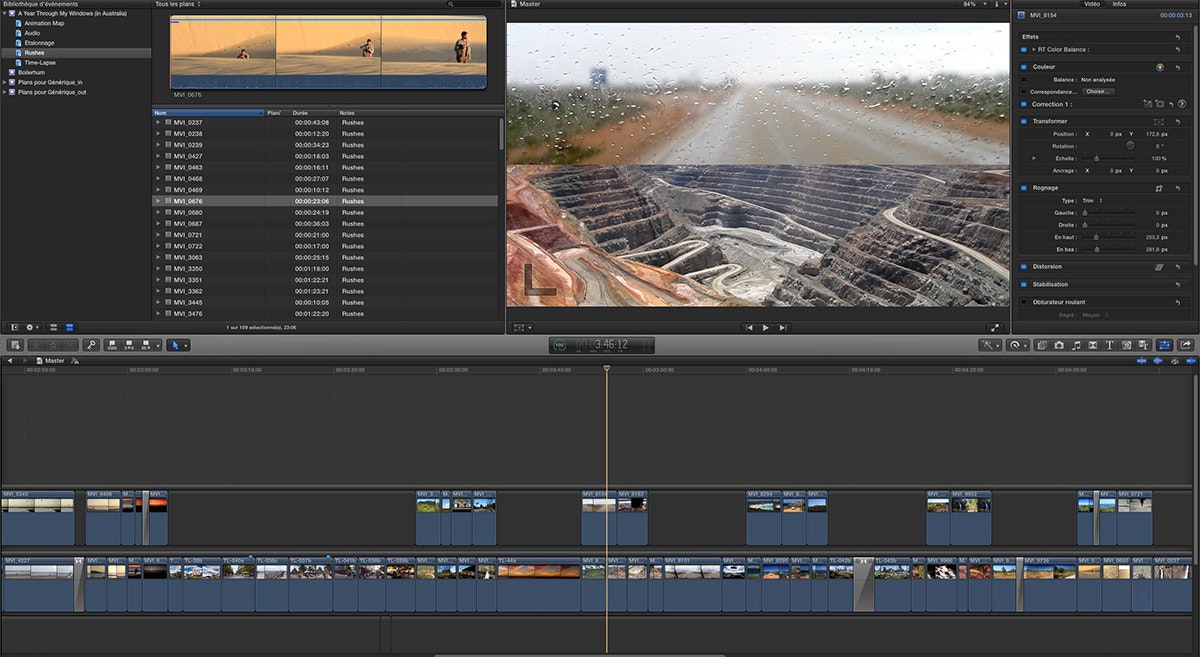Screen dimensions: 1200x657
Task: Open the retime speed menu icon
Action: (1018, 345)
